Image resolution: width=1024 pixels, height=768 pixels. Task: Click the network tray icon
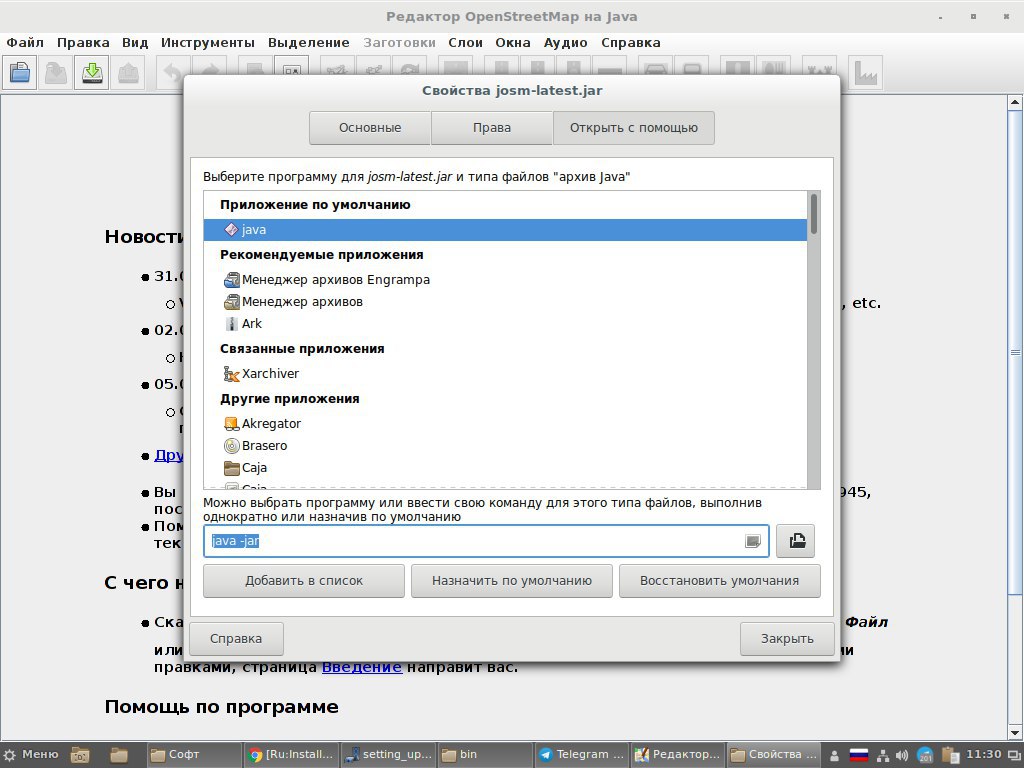(x=882, y=756)
